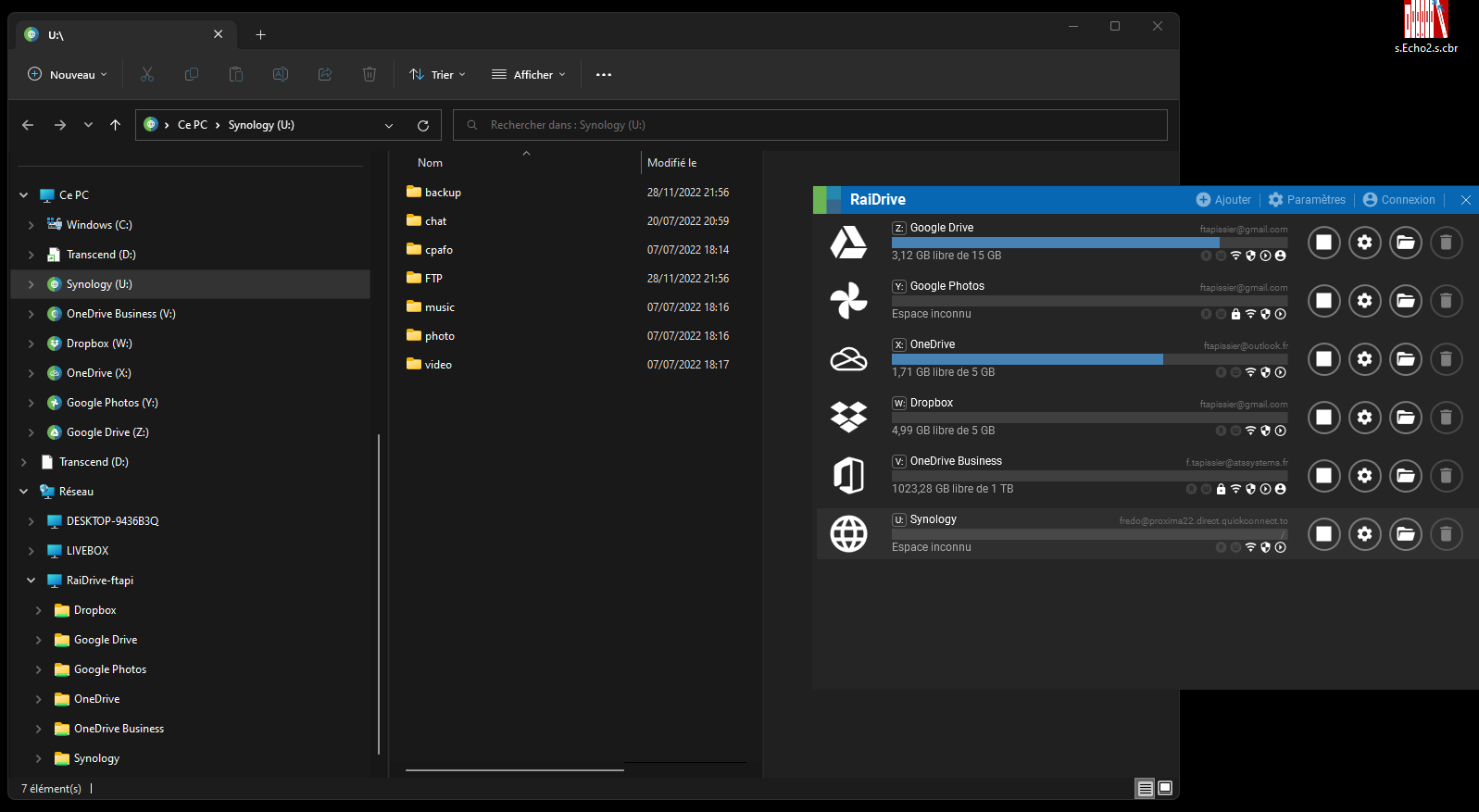Viewport: 1479px width, 812px height.
Task: Open the Trier sort dropdown
Action: [x=437, y=74]
